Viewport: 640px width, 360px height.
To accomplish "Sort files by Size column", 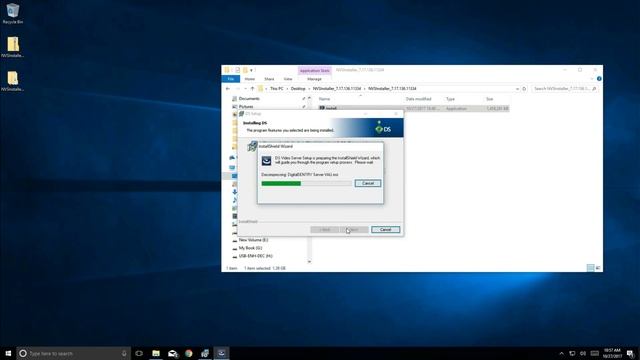I will 489,99.
